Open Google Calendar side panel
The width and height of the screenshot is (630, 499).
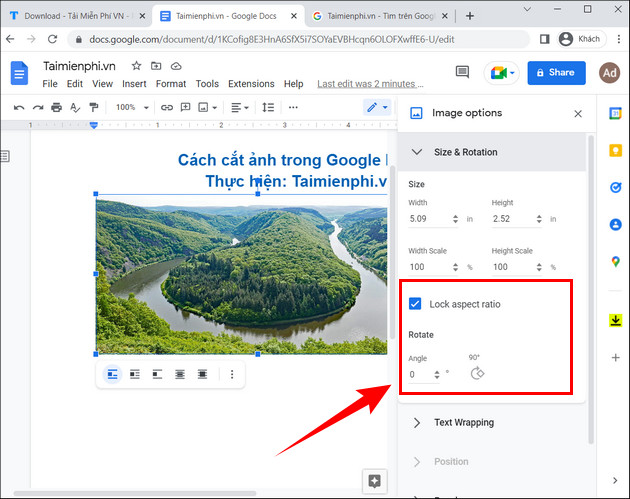[x=615, y=114]
